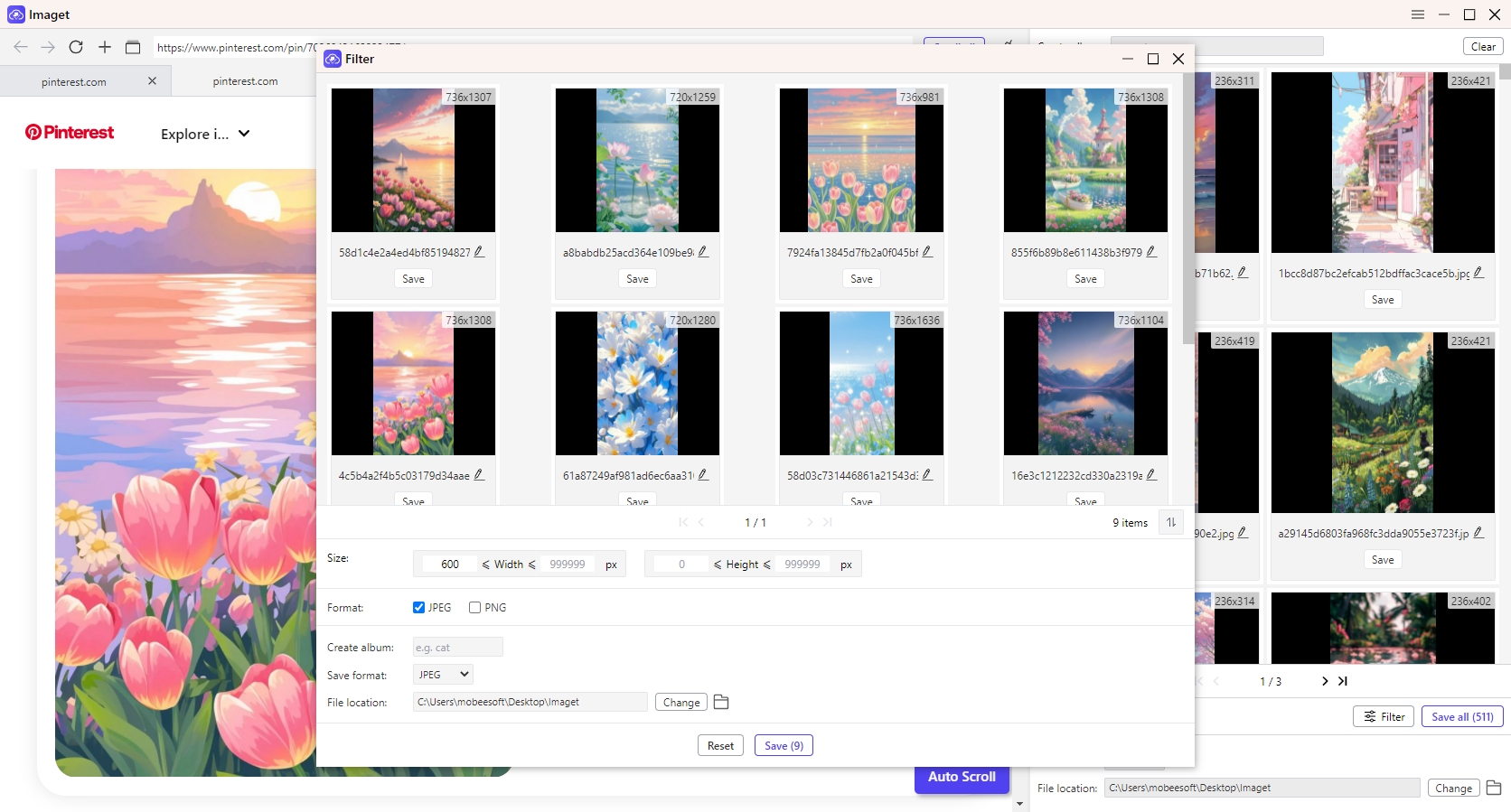This screenshot has height=812, width=1511.
Task: Save the 736x1308 pagoda image
Action: tap(1085, 278)
